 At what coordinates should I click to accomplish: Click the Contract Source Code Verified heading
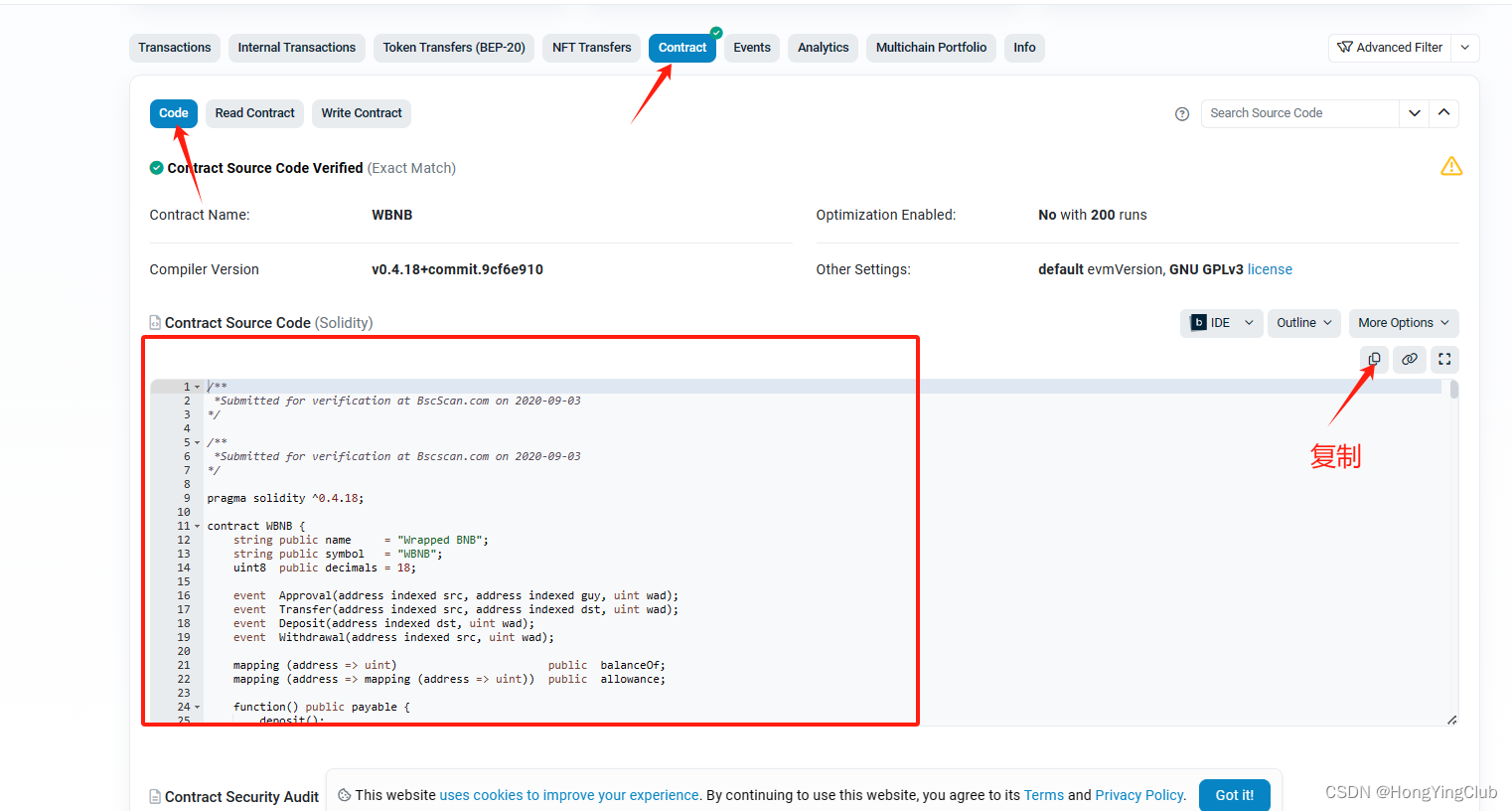coord(265,168)
